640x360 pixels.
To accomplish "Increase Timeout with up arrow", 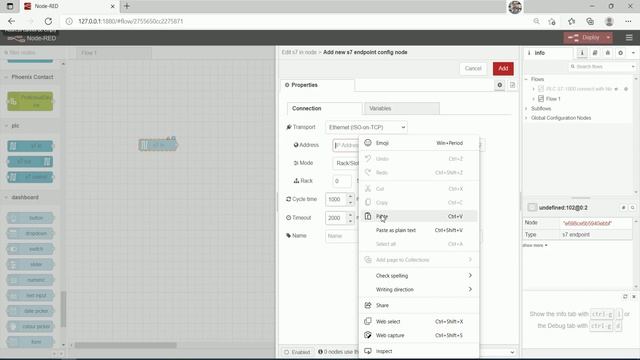I will click(350, 215).
